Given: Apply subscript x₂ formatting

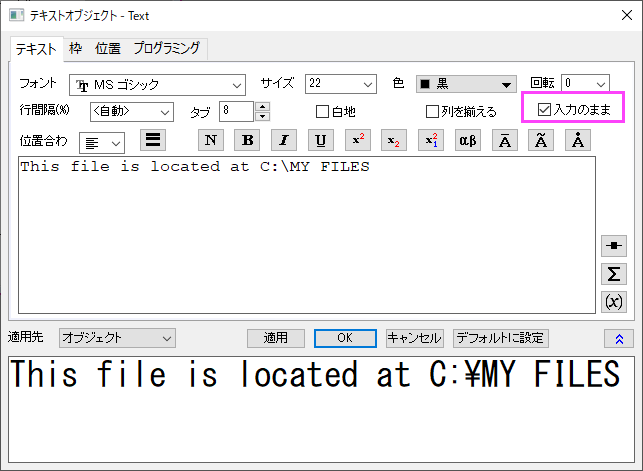Looking at the screenshot, I should pyautogui.click(x=394, y=140).
